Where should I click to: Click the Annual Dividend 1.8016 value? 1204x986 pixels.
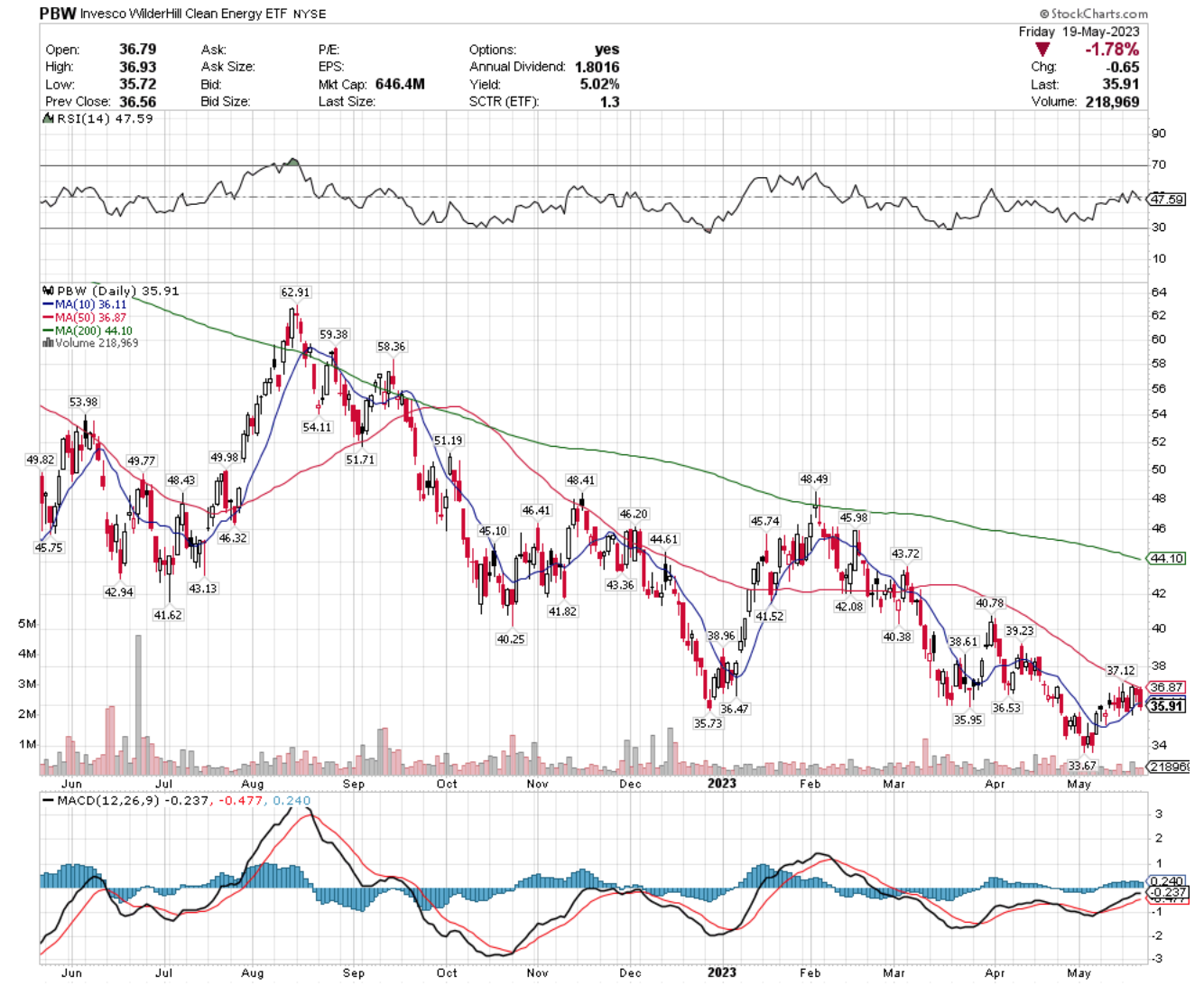(x=596, y=67)
